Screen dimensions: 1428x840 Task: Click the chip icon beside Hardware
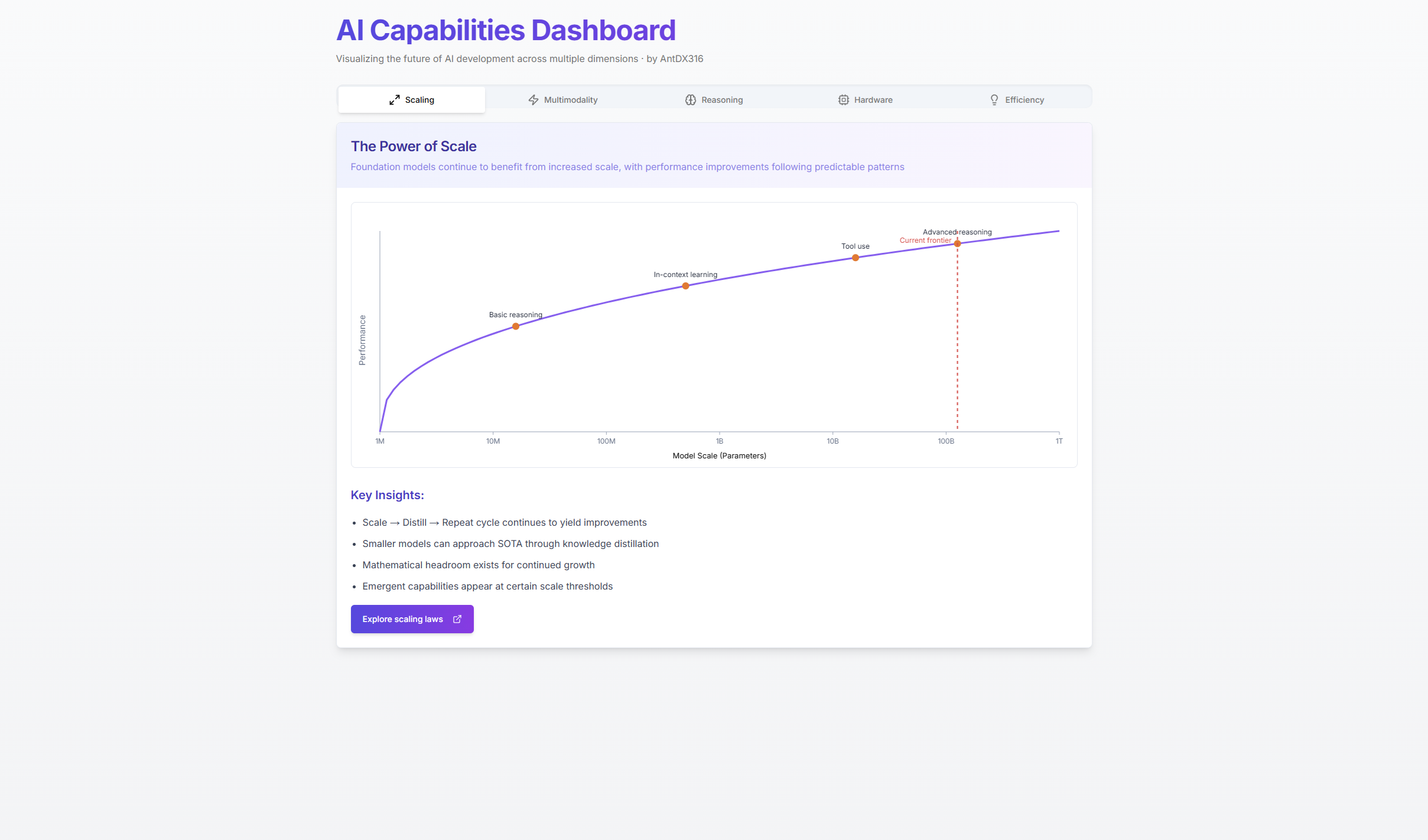click(x=843, y=100)
